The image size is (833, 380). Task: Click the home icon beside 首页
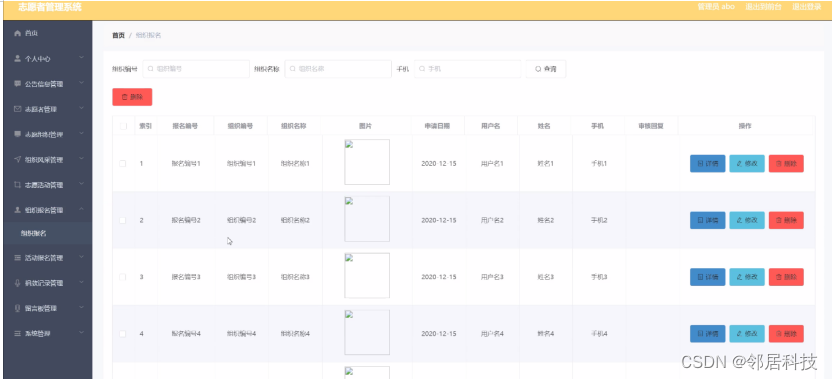coord(17,33)
